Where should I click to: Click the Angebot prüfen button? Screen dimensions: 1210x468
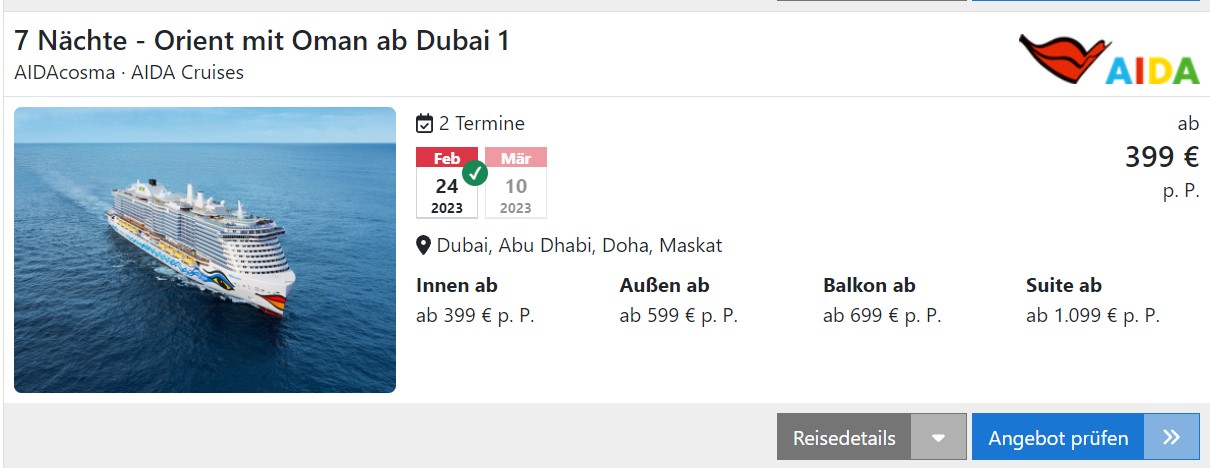pyautogui.click(x=1059, y=437)
